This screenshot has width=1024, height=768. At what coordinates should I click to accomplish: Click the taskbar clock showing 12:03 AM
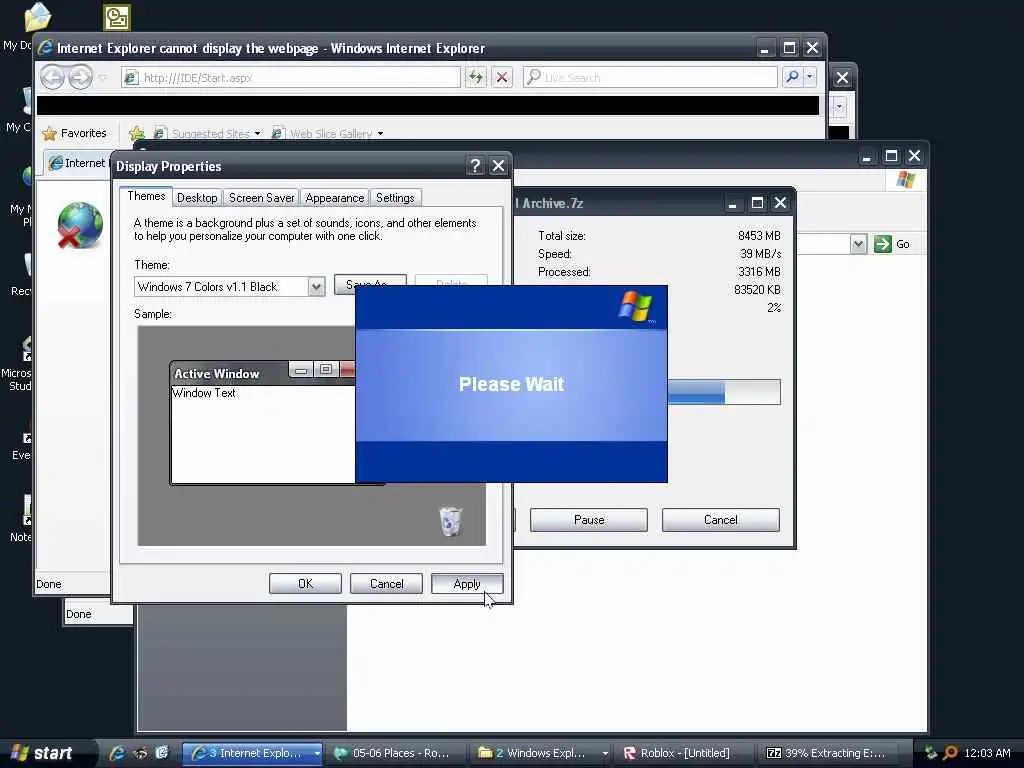tap(987, 753)
